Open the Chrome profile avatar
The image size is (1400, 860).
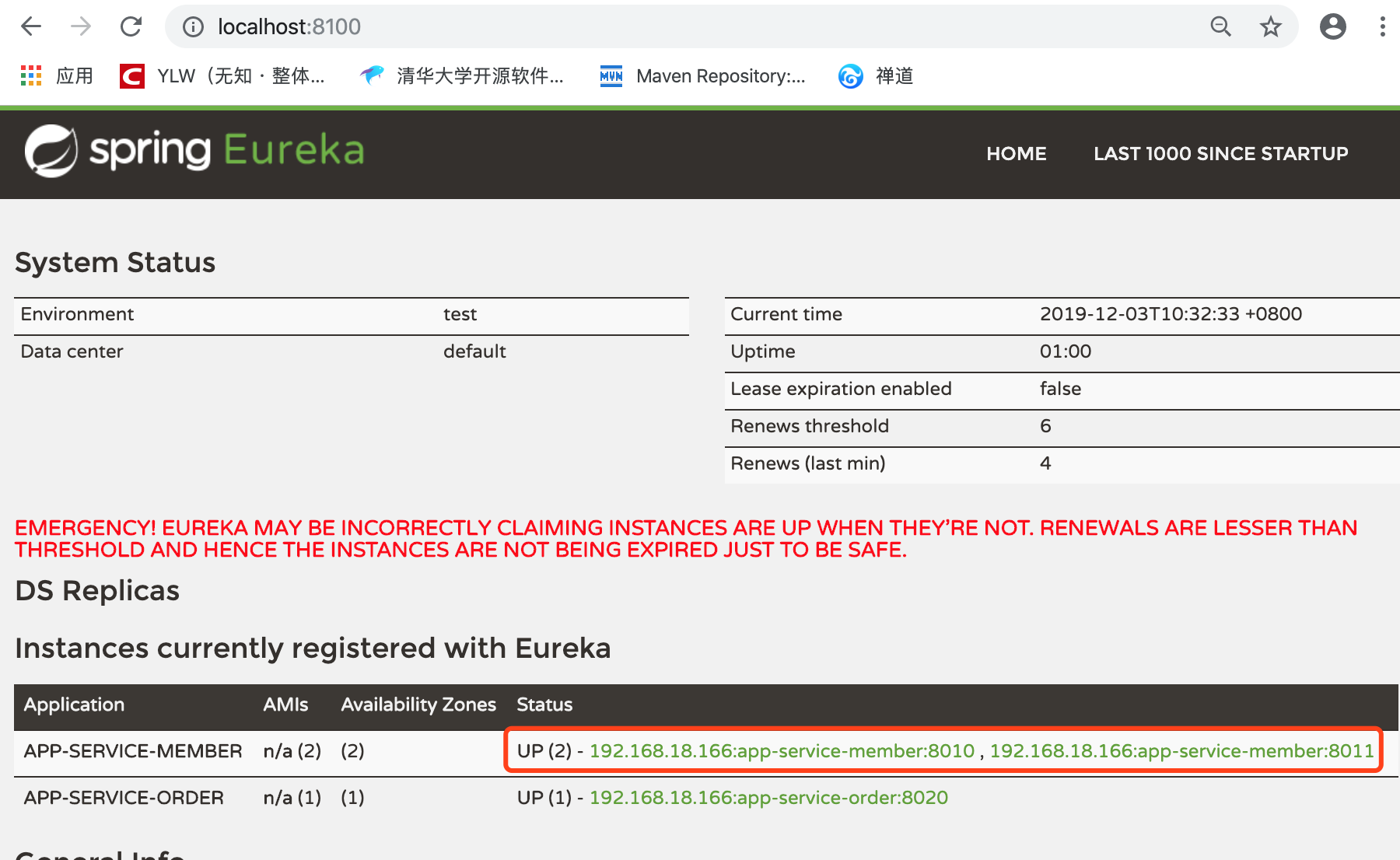[x=1333, y=26]
